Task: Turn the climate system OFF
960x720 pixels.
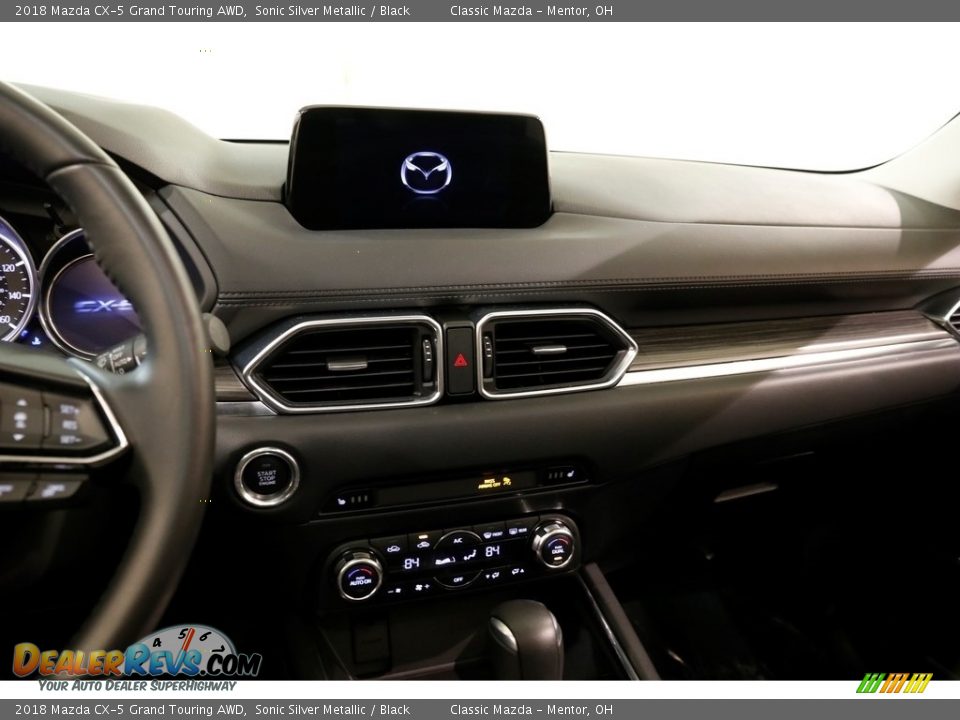Action: coord(455,580)
